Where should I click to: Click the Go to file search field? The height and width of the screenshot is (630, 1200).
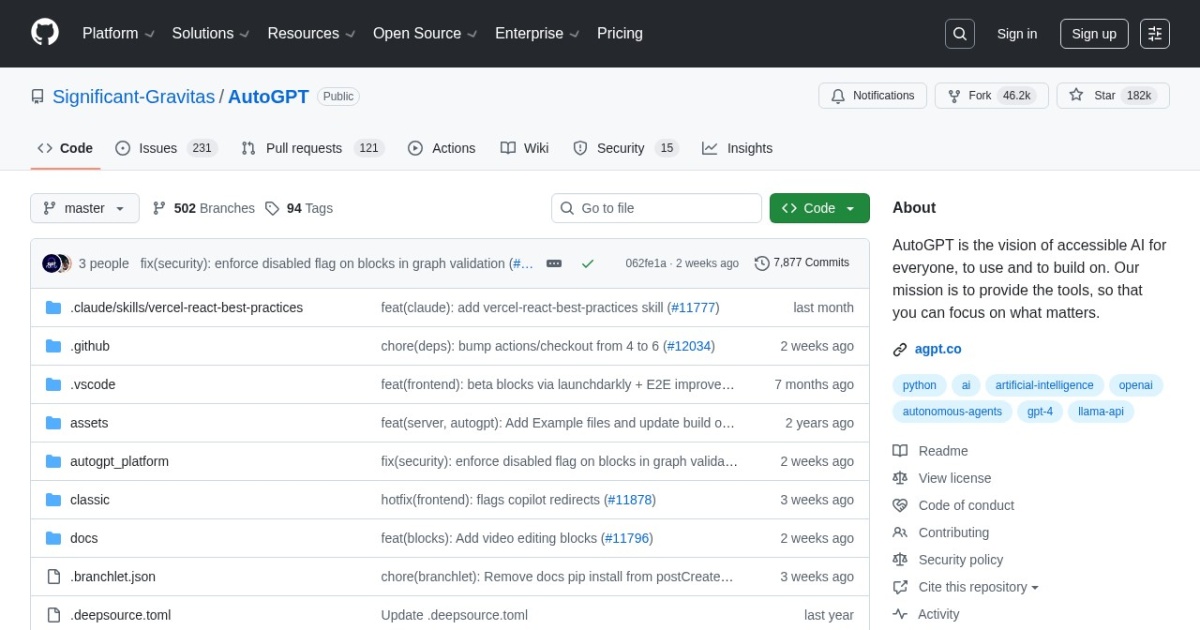[x=656, y=208]
